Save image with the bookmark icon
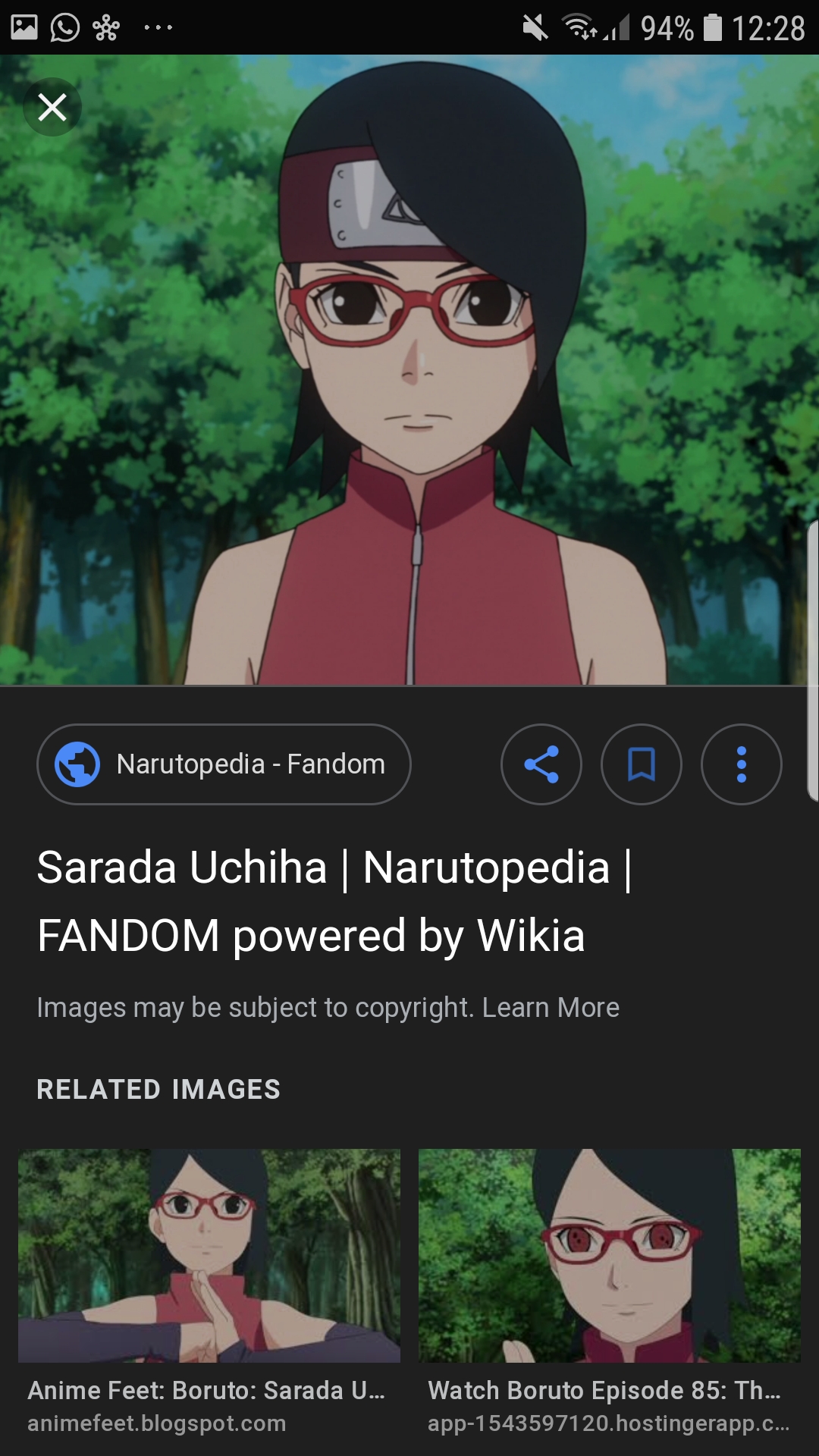The height and width of the screenshot is (1456, 819). [642, 764]
